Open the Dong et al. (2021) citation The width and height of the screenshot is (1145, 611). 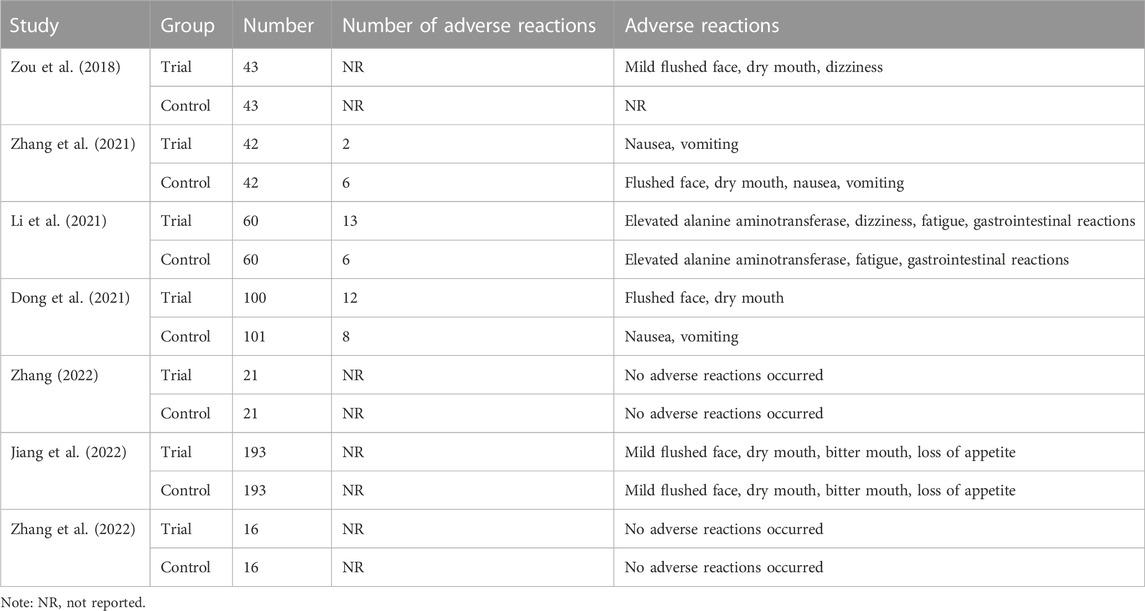[x=70, y=298]
